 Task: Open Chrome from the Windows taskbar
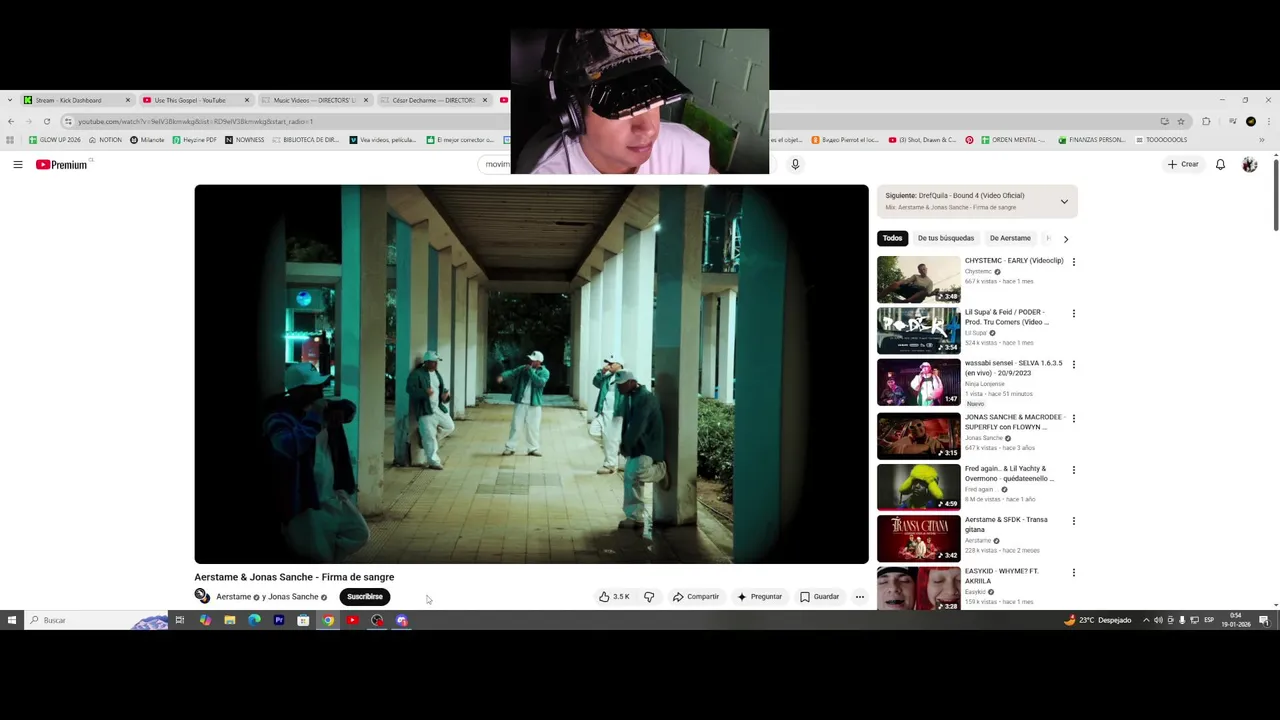(327, 620)
